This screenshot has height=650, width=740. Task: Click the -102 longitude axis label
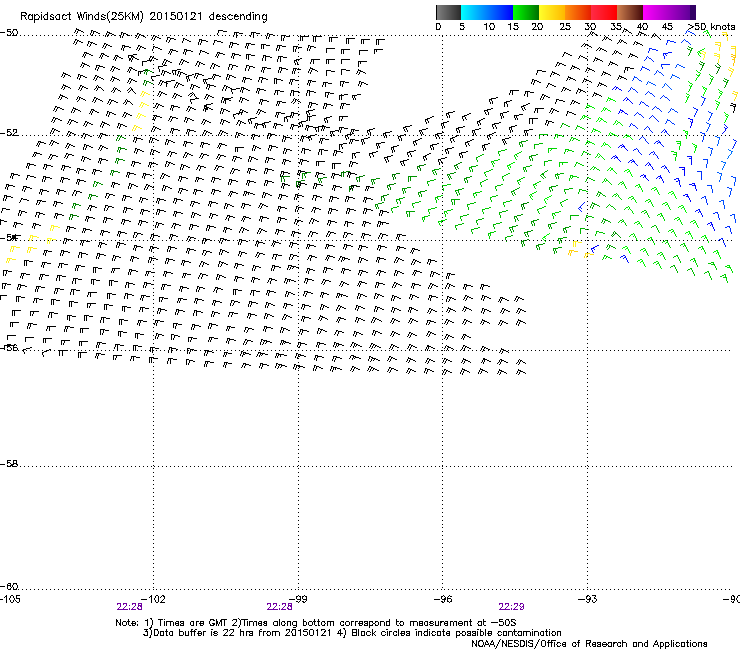tap(153, 599)
